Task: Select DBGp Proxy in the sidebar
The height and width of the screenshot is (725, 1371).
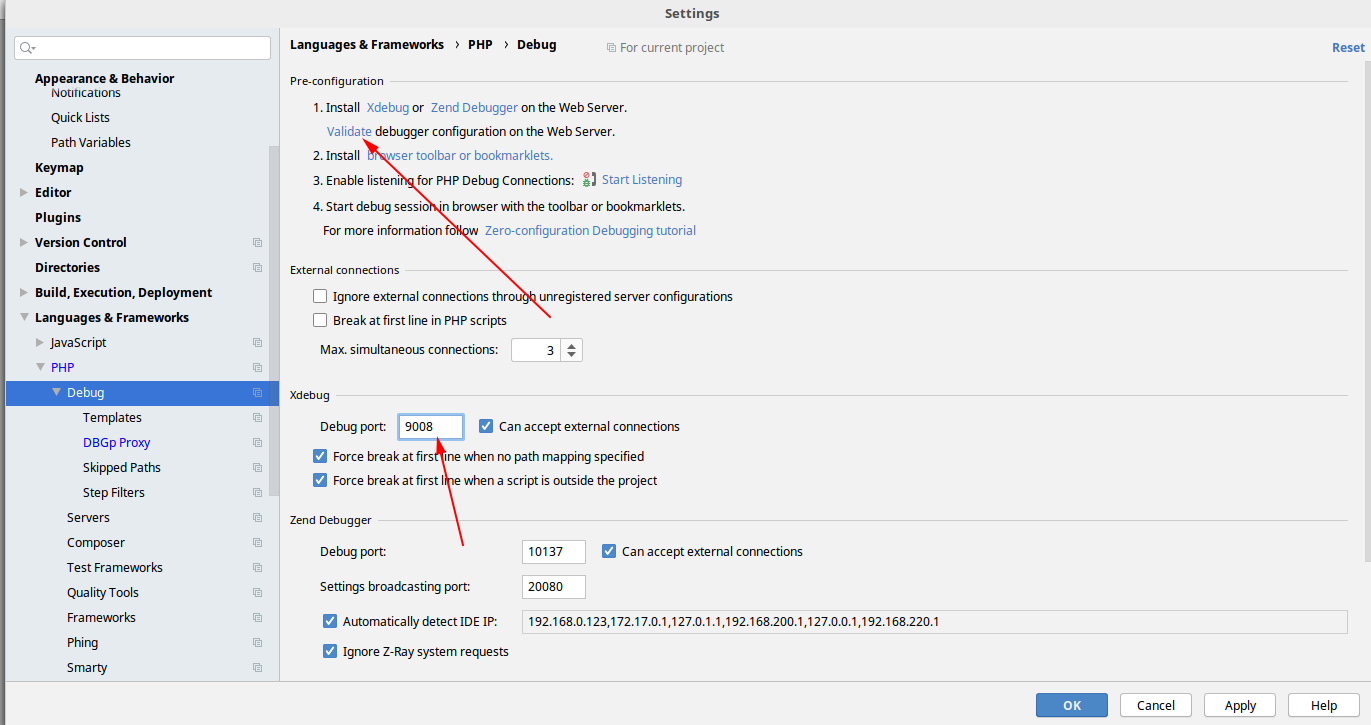Action: [x=116, y=442]
